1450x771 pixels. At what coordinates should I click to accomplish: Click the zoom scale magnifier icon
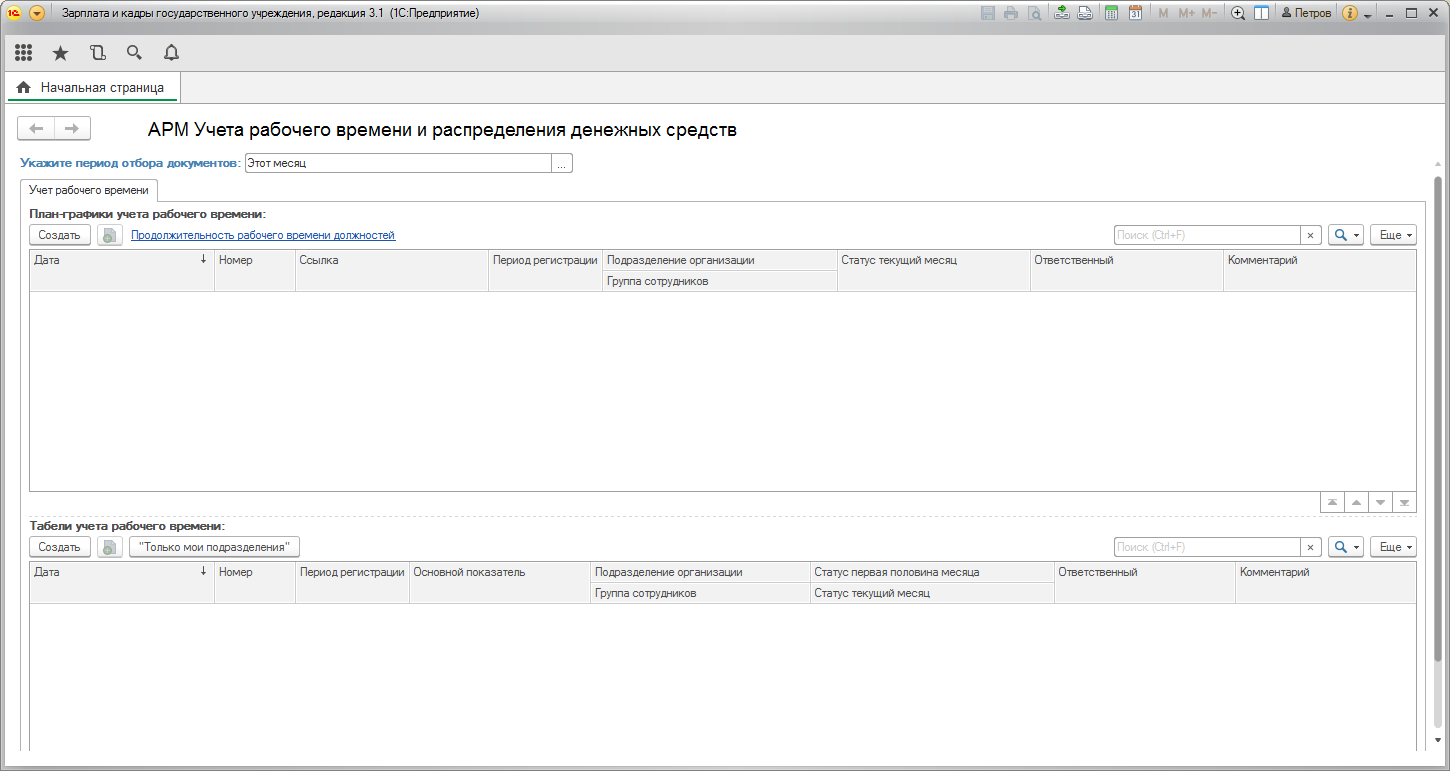click(x=1238, y=13)
